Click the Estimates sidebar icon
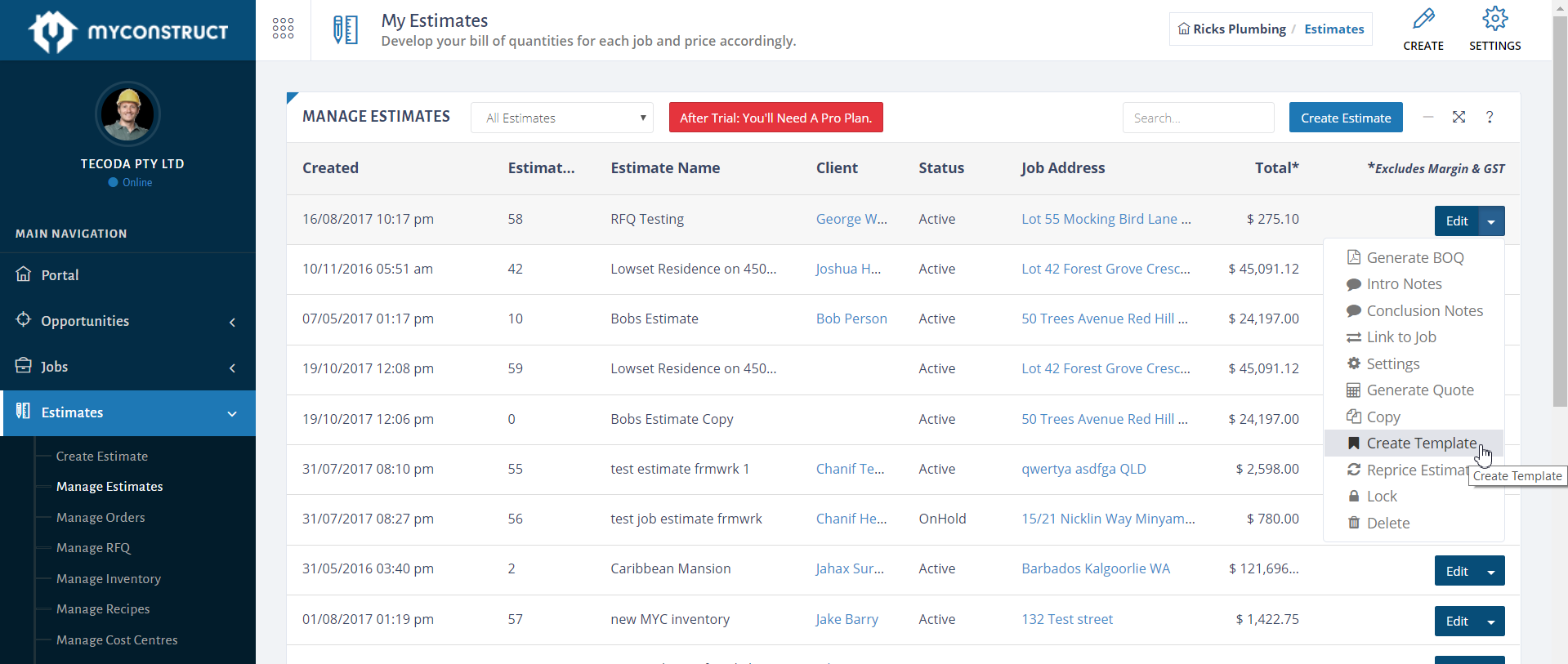This screenshot has width=1568, height=664. coord(24,411)
